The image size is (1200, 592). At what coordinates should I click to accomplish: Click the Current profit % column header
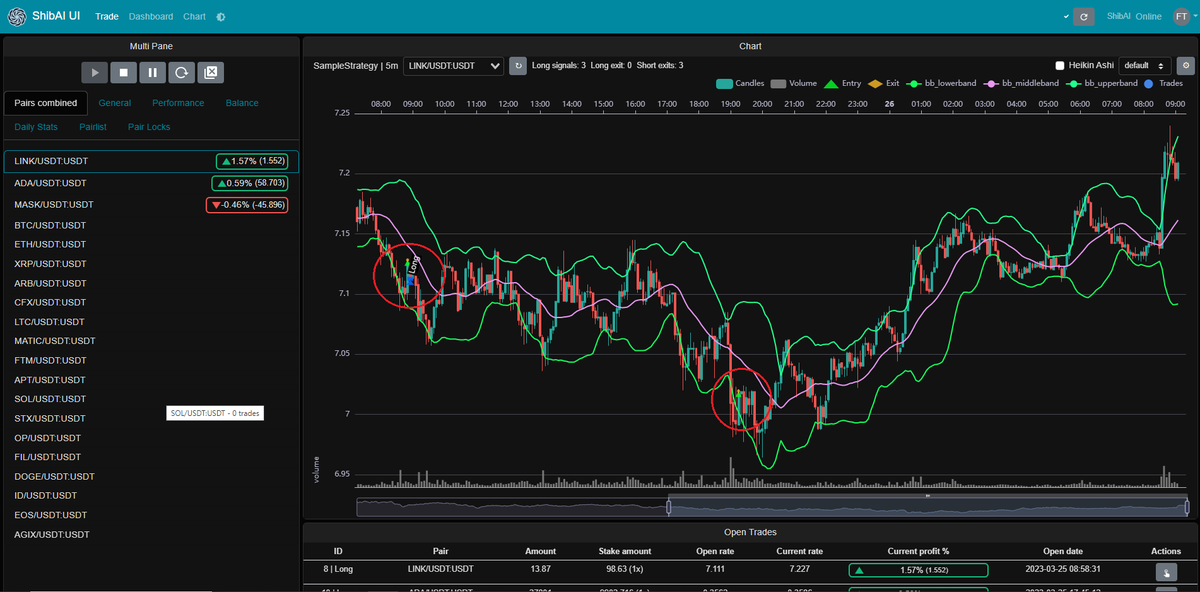click(x=918, y=551)
